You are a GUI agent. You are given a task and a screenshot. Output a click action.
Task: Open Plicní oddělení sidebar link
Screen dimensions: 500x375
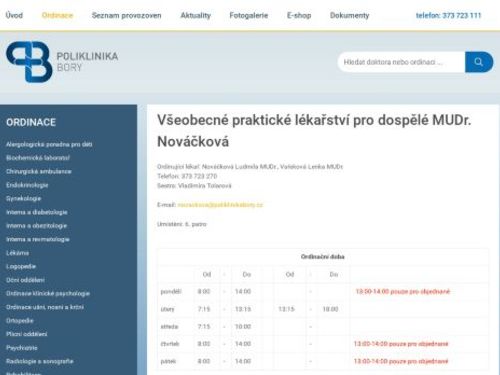point(27,334)
